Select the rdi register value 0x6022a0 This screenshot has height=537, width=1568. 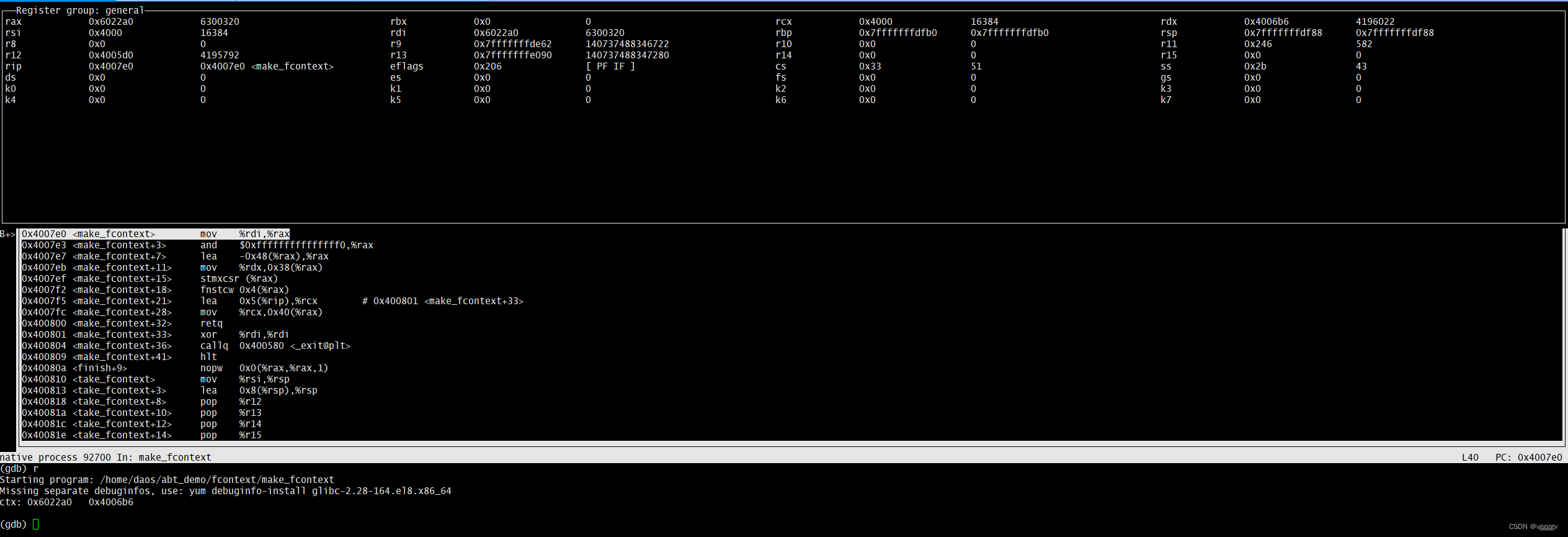tap(496, 33)
